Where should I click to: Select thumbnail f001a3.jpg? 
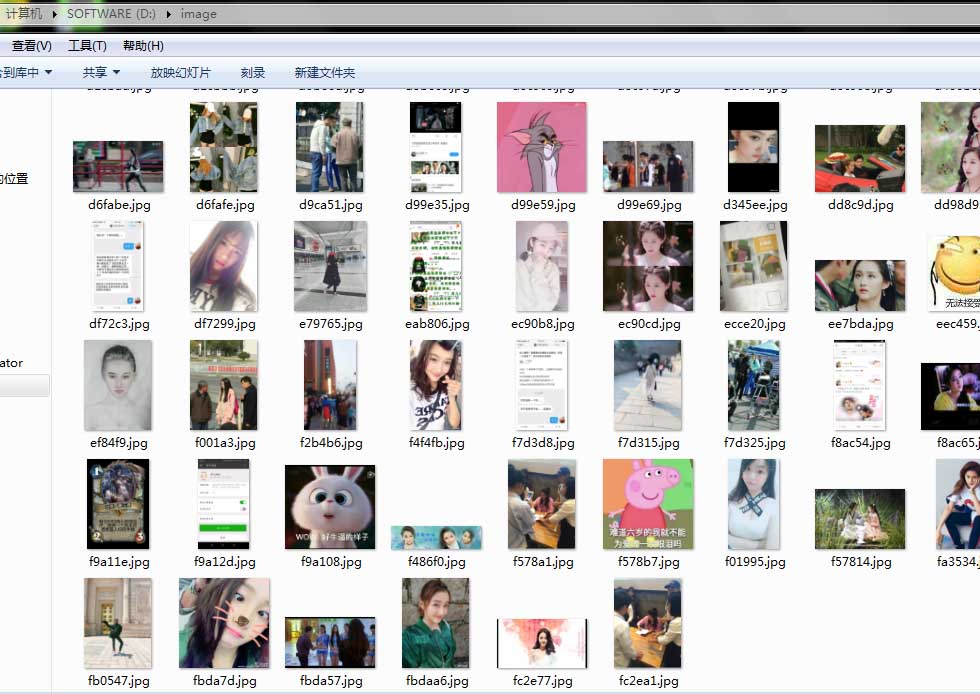click(224, 385)
